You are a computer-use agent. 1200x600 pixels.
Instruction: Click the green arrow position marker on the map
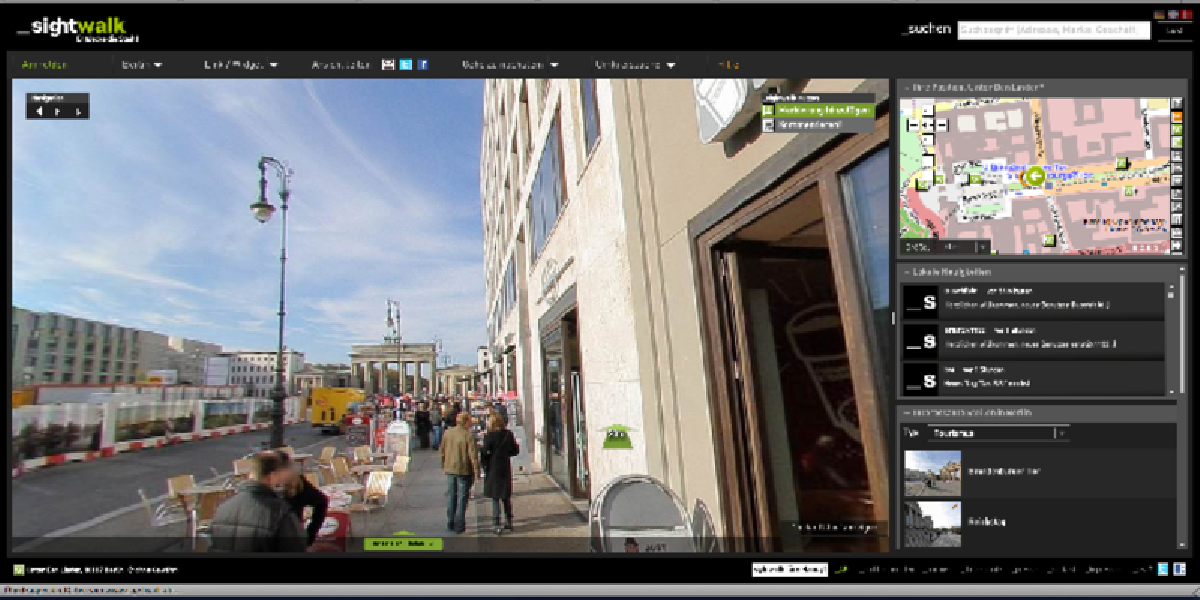[1034, 177]
